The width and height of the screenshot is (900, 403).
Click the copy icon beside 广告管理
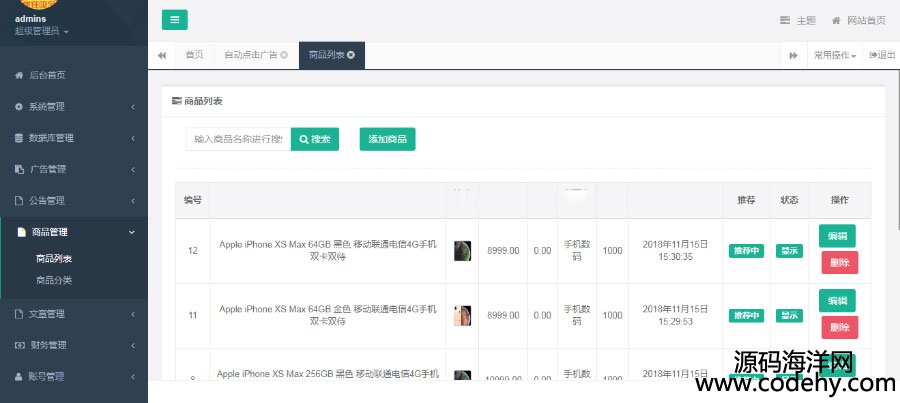click(19, 169)
